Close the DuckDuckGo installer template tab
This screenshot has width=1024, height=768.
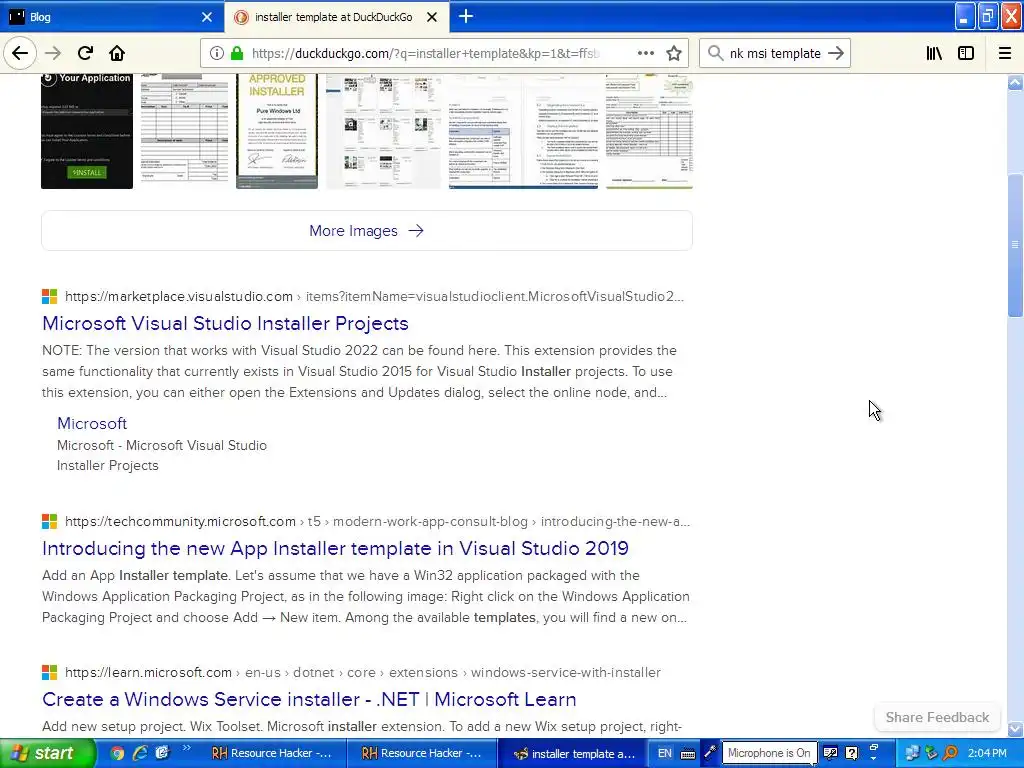432,17
